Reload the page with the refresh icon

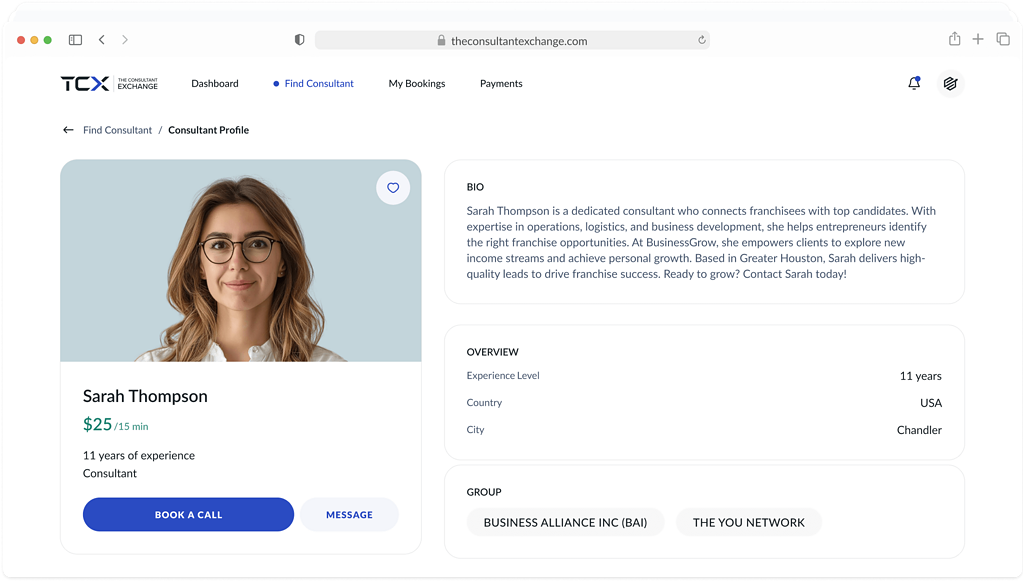pos(701,40)
